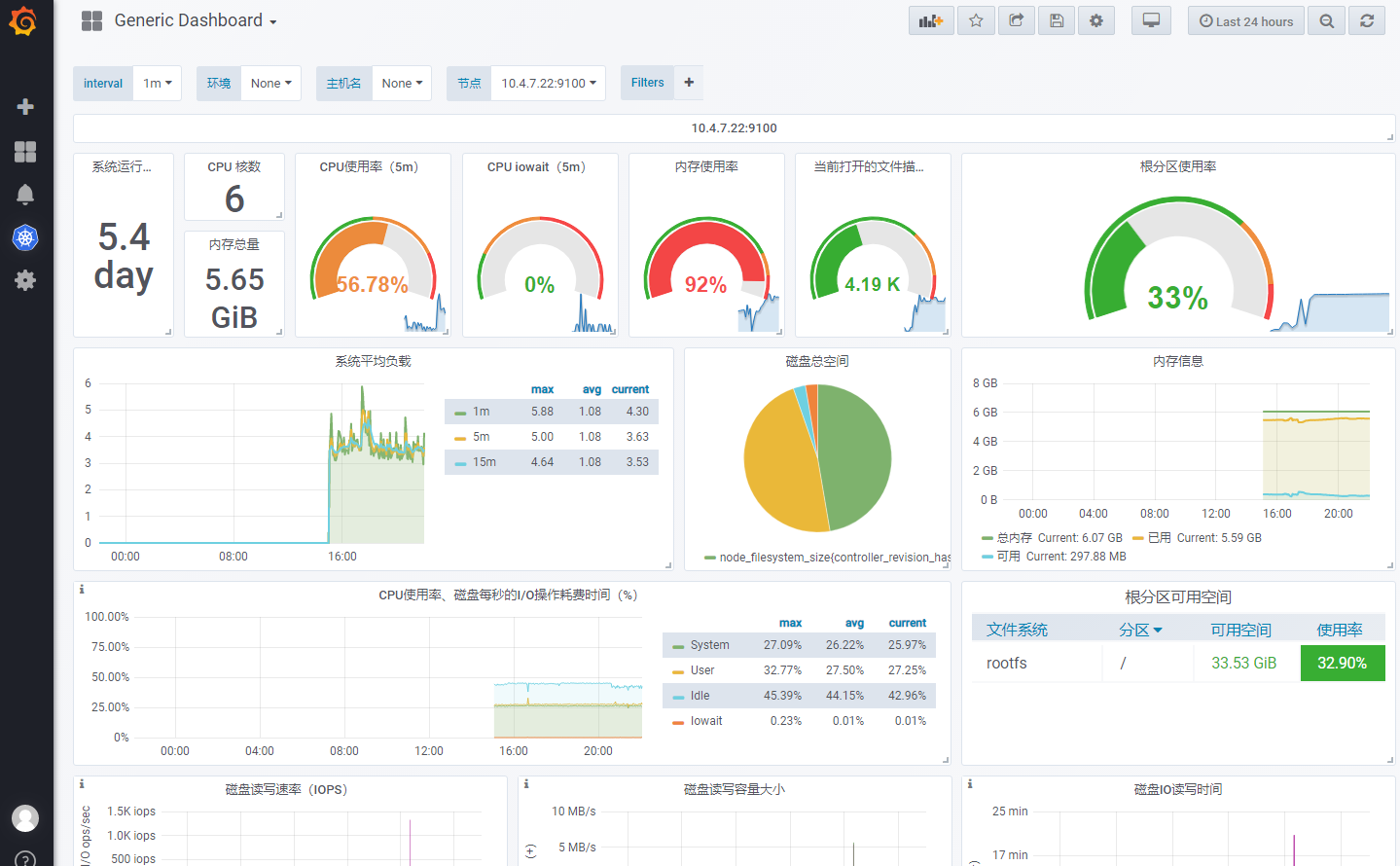Share the dashboard via share icon

(x=1017, y=20)
